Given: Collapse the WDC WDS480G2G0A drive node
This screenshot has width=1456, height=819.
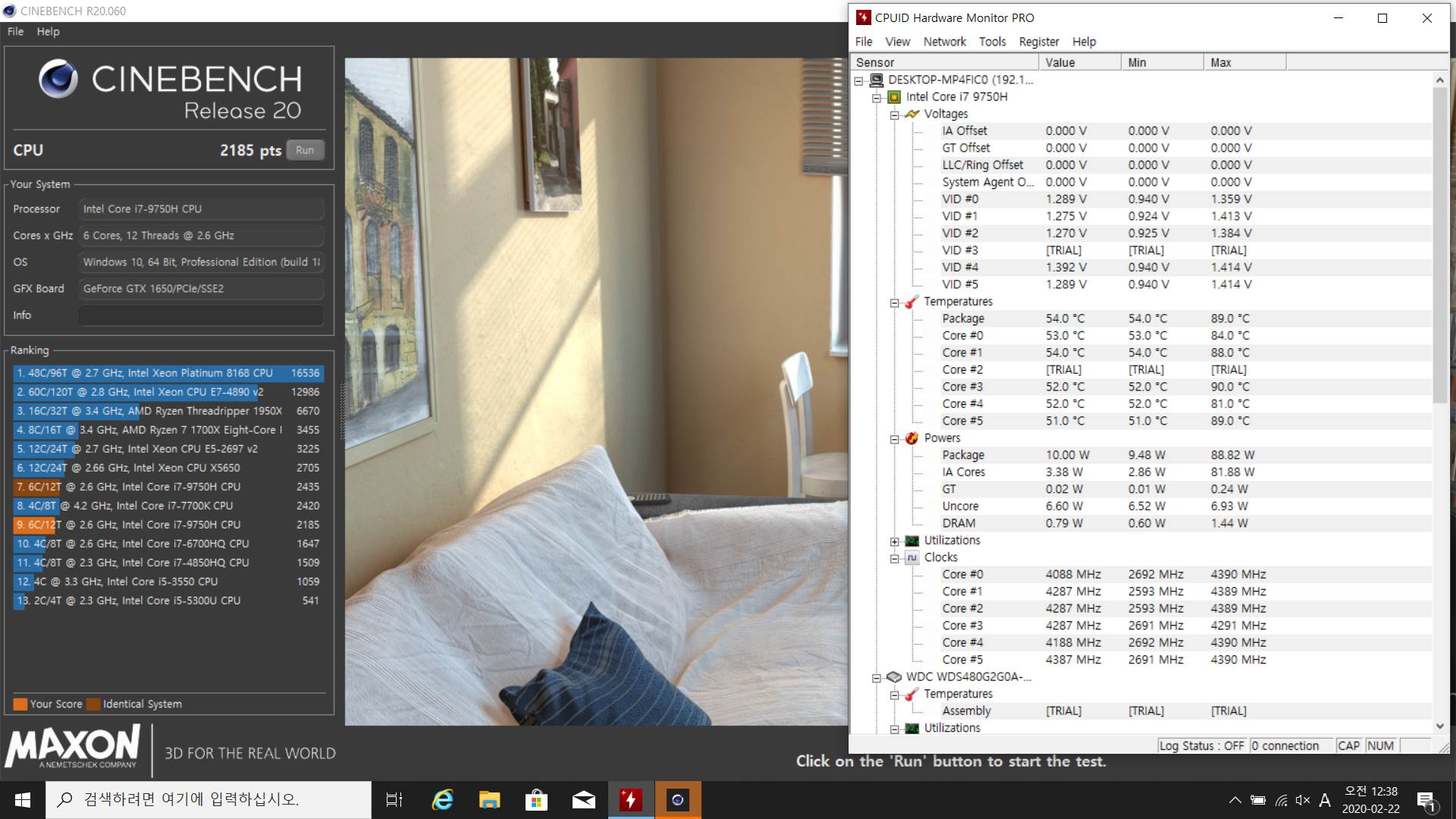Looking at the screenshot, I should click(x=877, y=678).
